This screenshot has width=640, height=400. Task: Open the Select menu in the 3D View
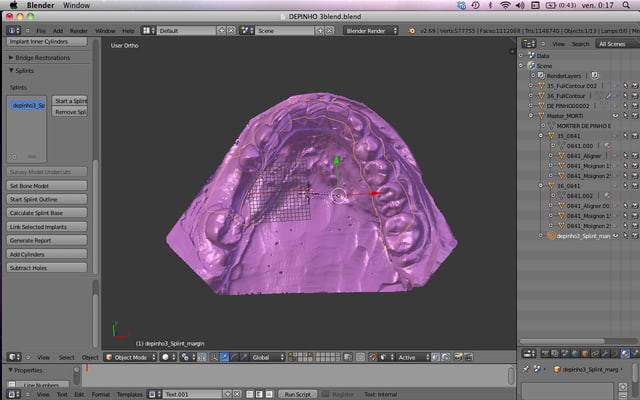point(67,357)
